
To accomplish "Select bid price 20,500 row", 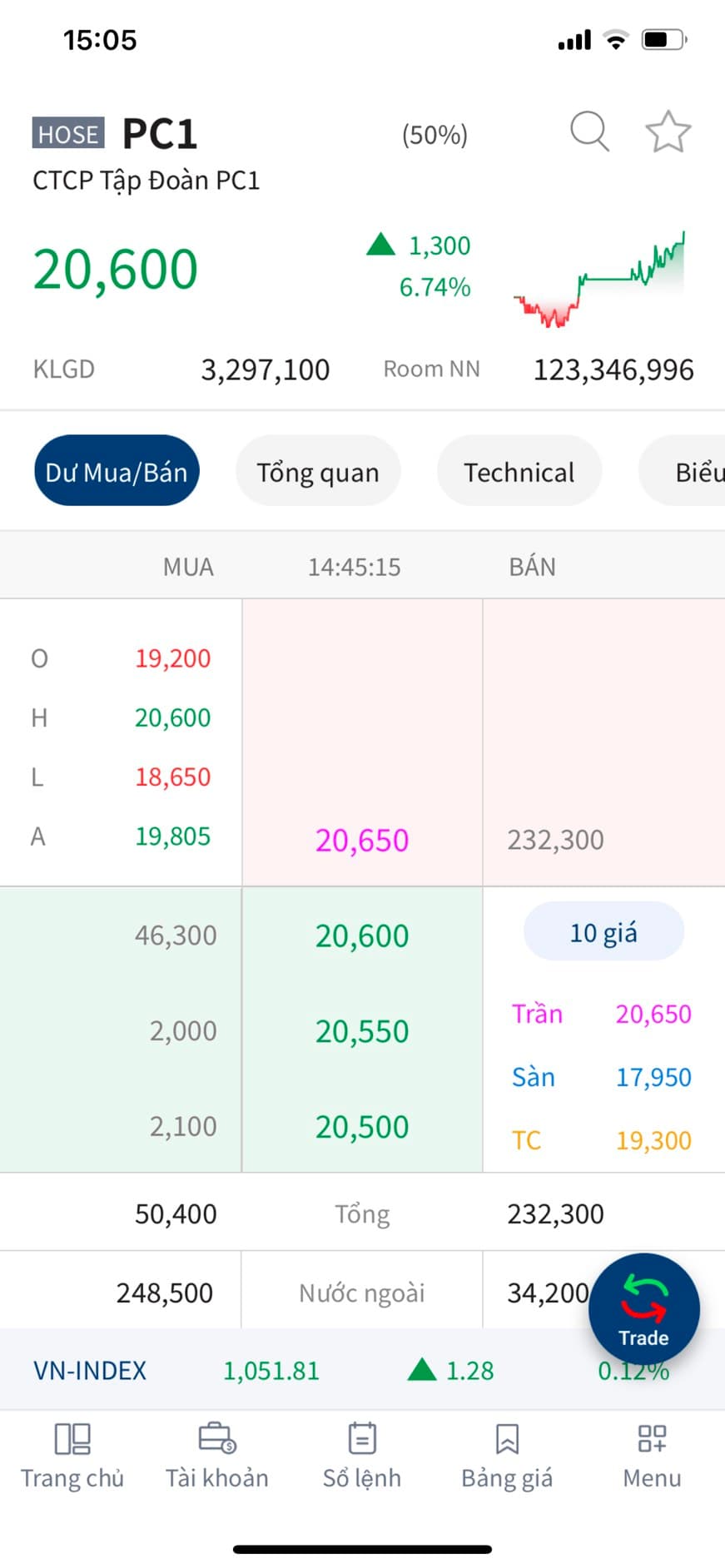I will tap(362, 1127).
